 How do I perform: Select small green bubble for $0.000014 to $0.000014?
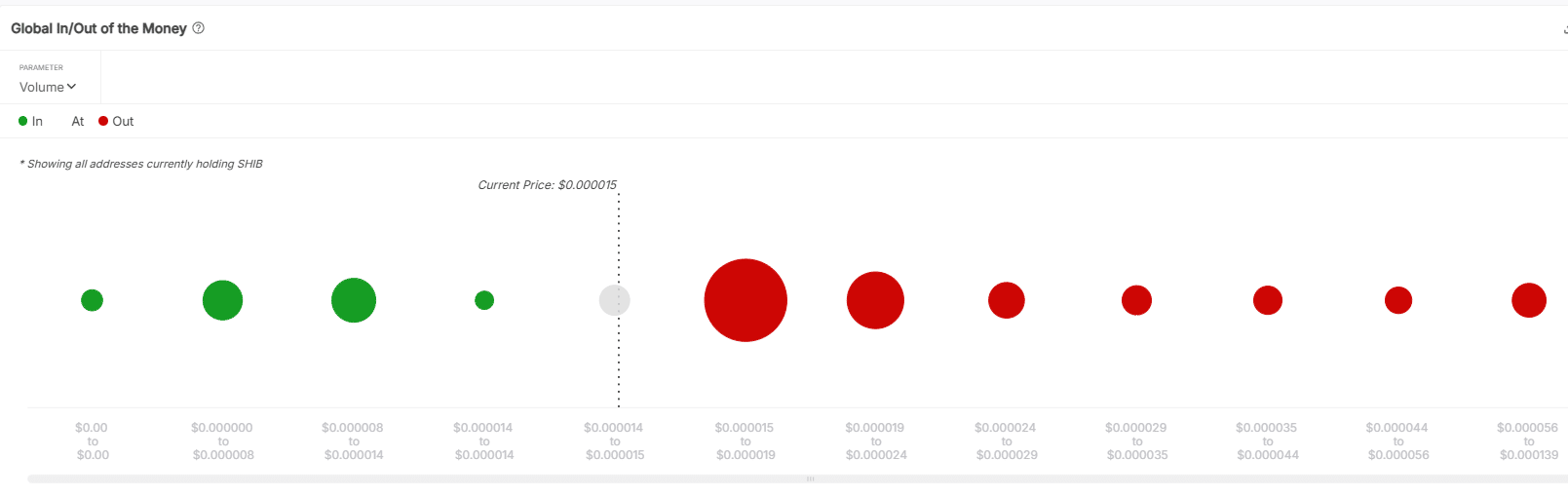pos(484,300)
